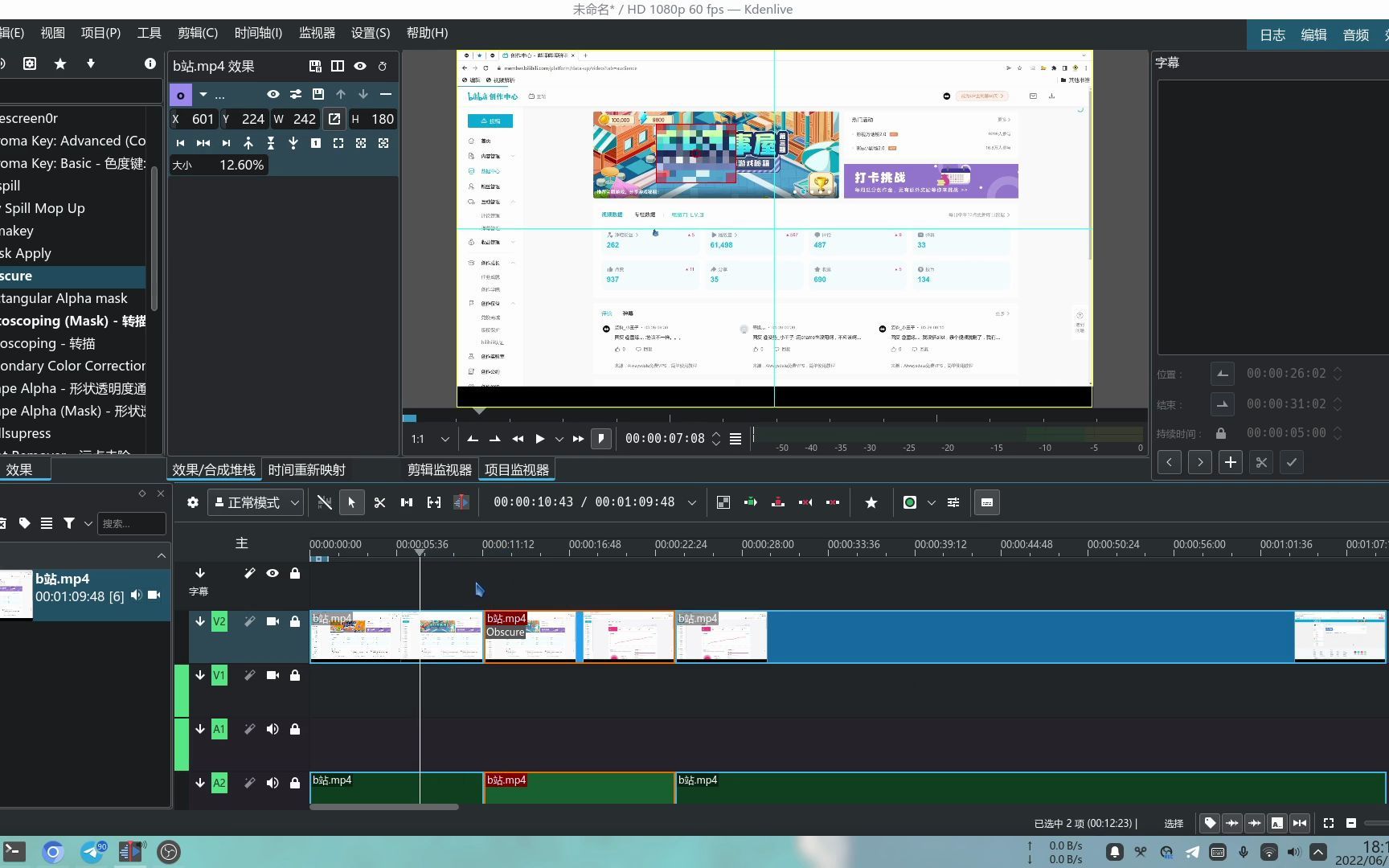Select the b站.mp4 clip thumbnail in project bin
This screenshot has width=1389, height=868.
click(x=16, y=594)
